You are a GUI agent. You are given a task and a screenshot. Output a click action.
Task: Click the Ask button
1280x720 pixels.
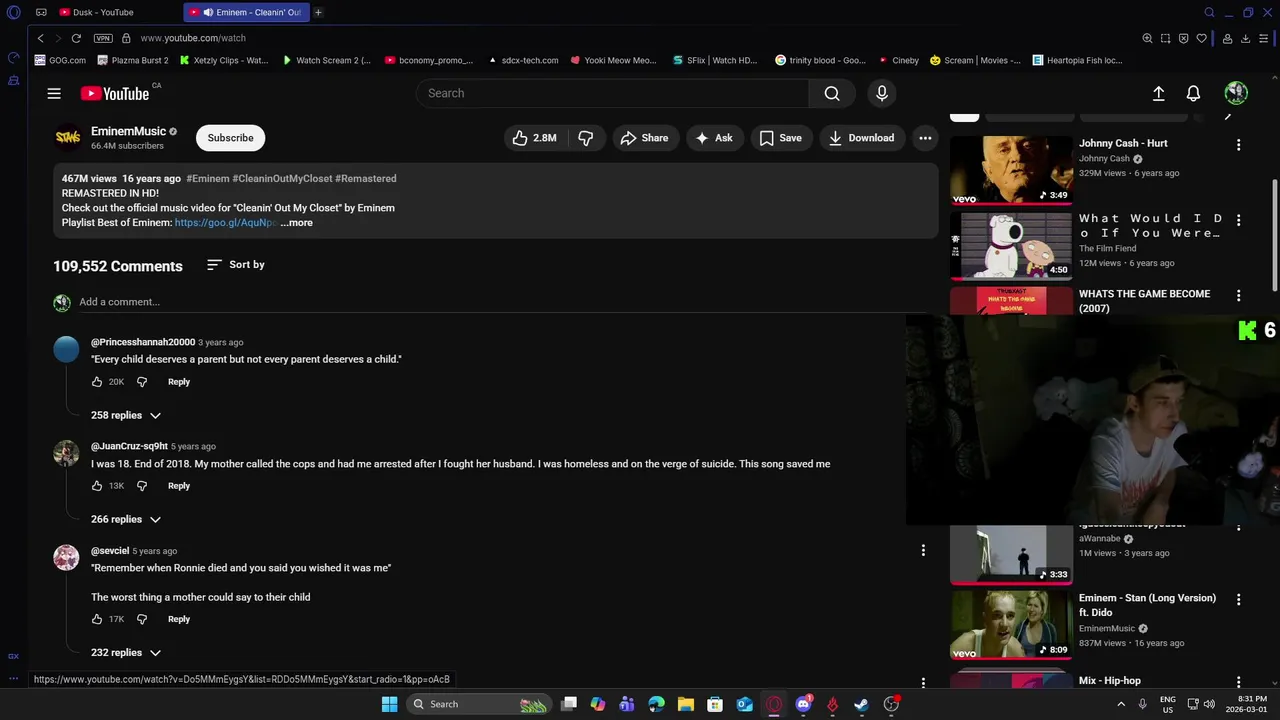[714, 138]
